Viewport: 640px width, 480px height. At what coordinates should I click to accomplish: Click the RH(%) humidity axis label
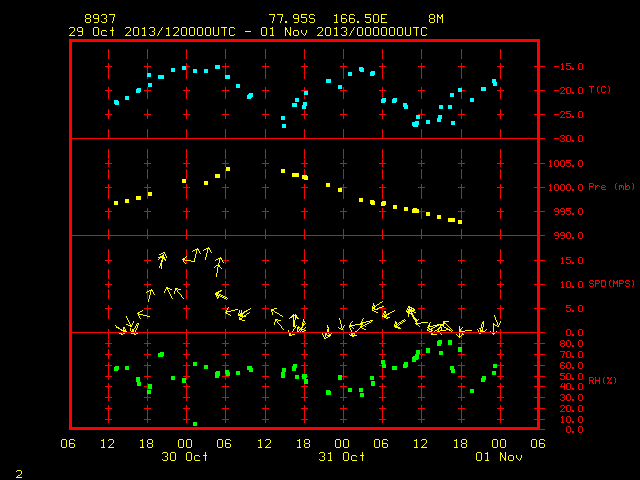(x=602, y=380)
